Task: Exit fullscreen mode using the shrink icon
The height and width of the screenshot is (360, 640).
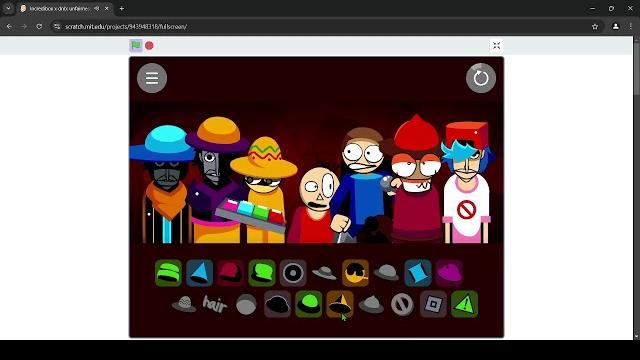Action: [496, 45]
